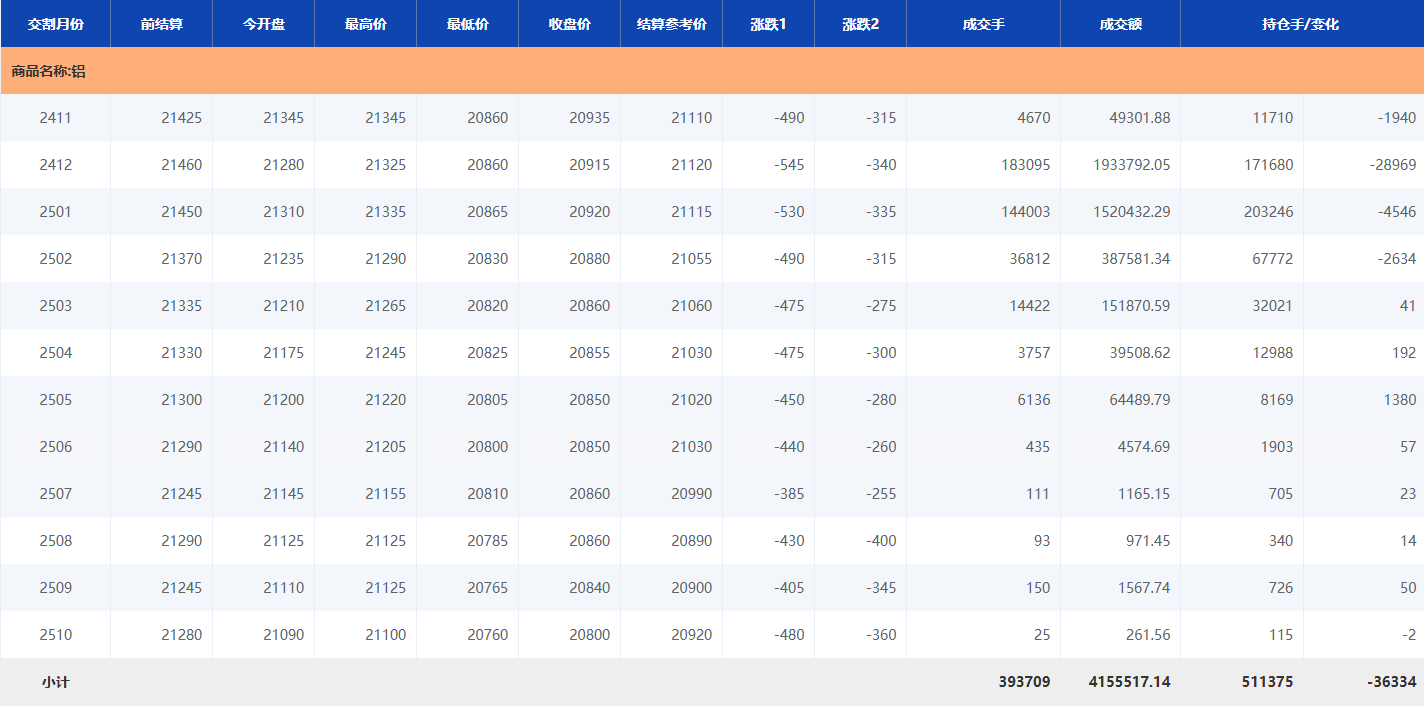Click the 小计 subtotal label
This screenshot has width=1424, height=706.
55,682
